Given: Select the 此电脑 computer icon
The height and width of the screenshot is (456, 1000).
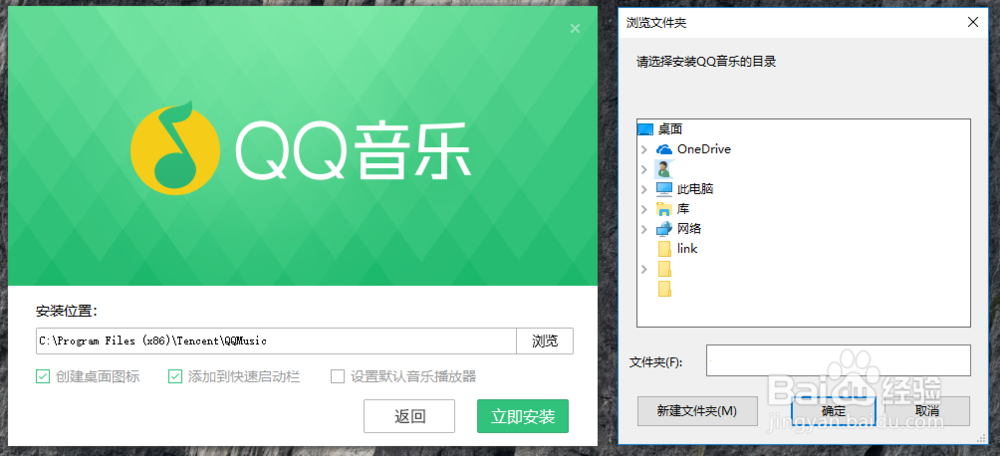Looking at the screenshot, I should (x=664, y=189).
